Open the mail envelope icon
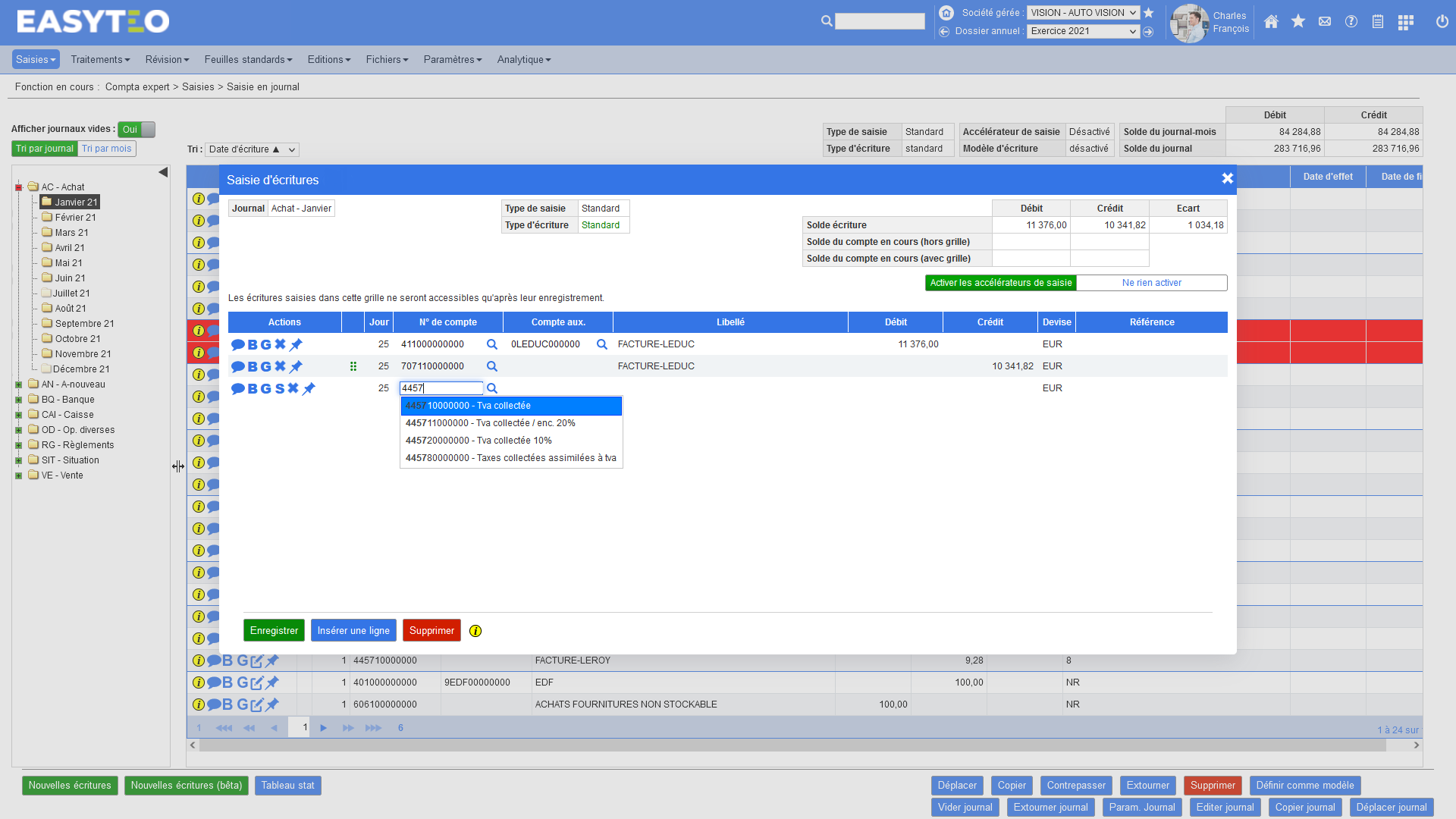 click(x=1324, y=22)
